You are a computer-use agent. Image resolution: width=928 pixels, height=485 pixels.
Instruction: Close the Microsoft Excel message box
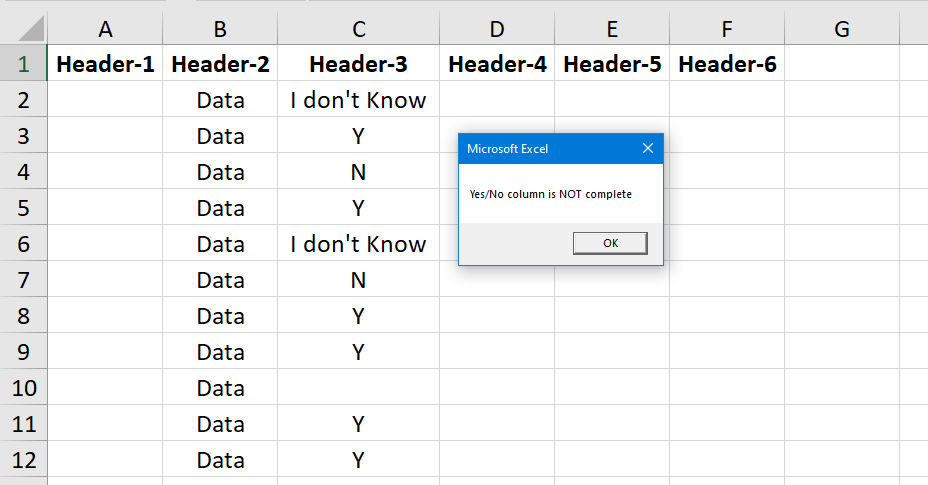648,149
